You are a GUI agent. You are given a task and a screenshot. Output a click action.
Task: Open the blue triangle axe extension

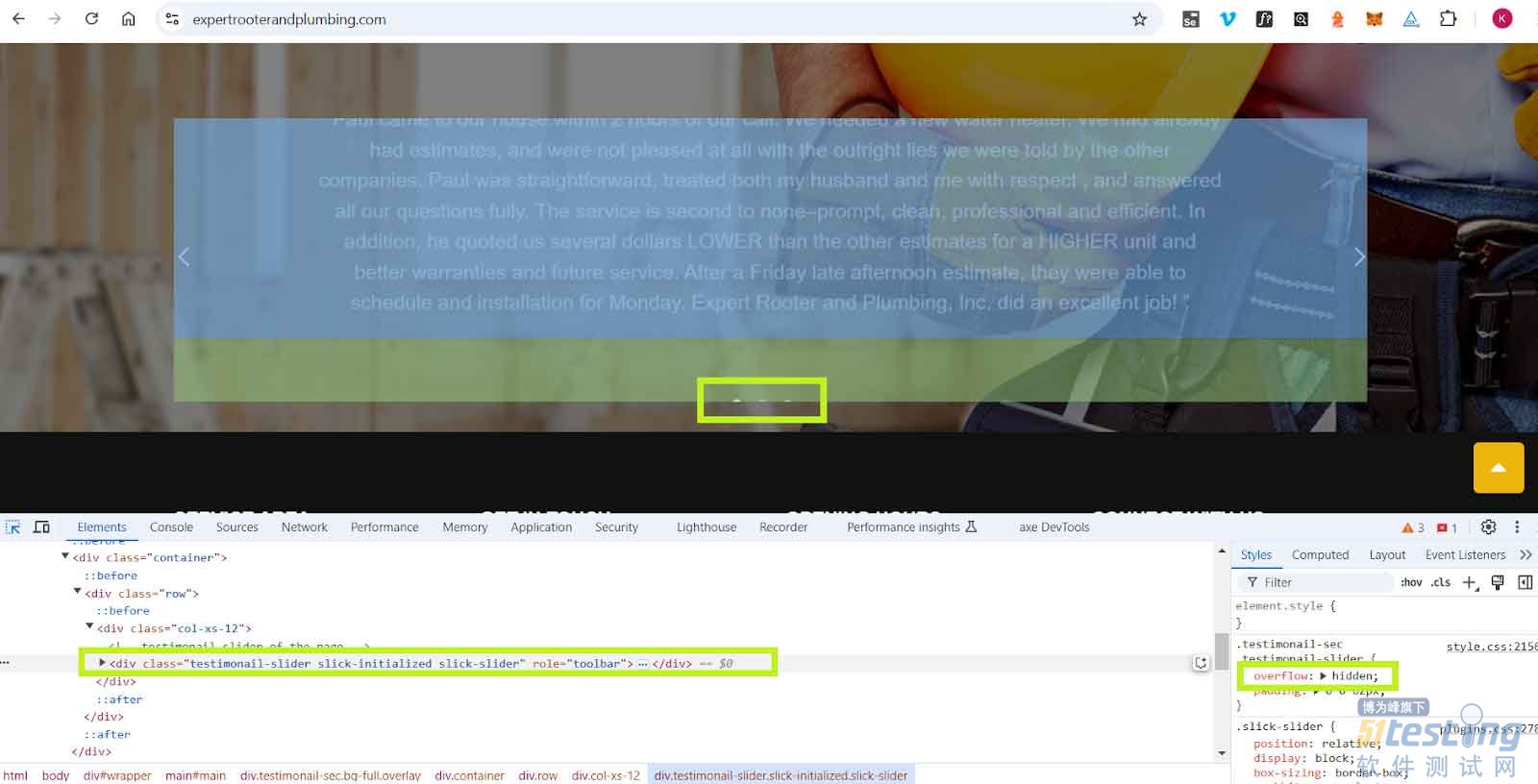tap(1410, 19)
